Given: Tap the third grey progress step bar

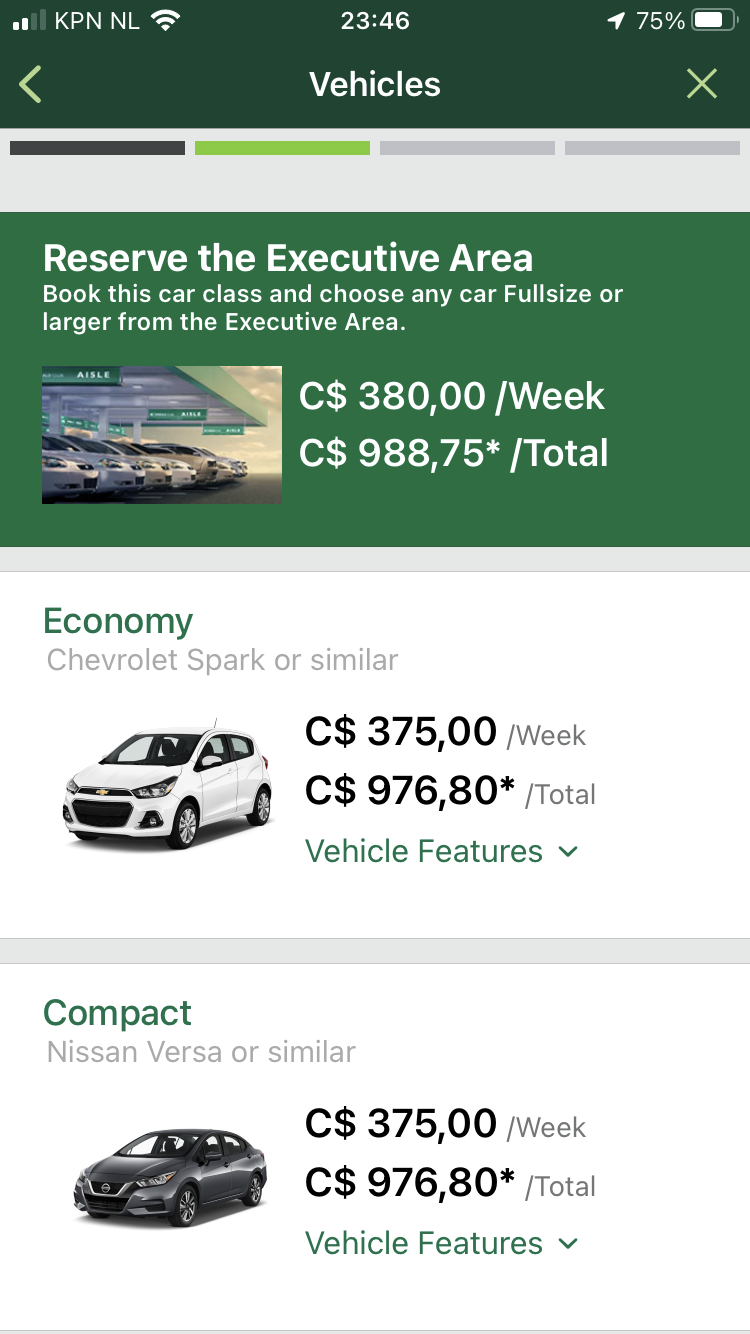Looking at the screenshot, I should coord(467,148).
